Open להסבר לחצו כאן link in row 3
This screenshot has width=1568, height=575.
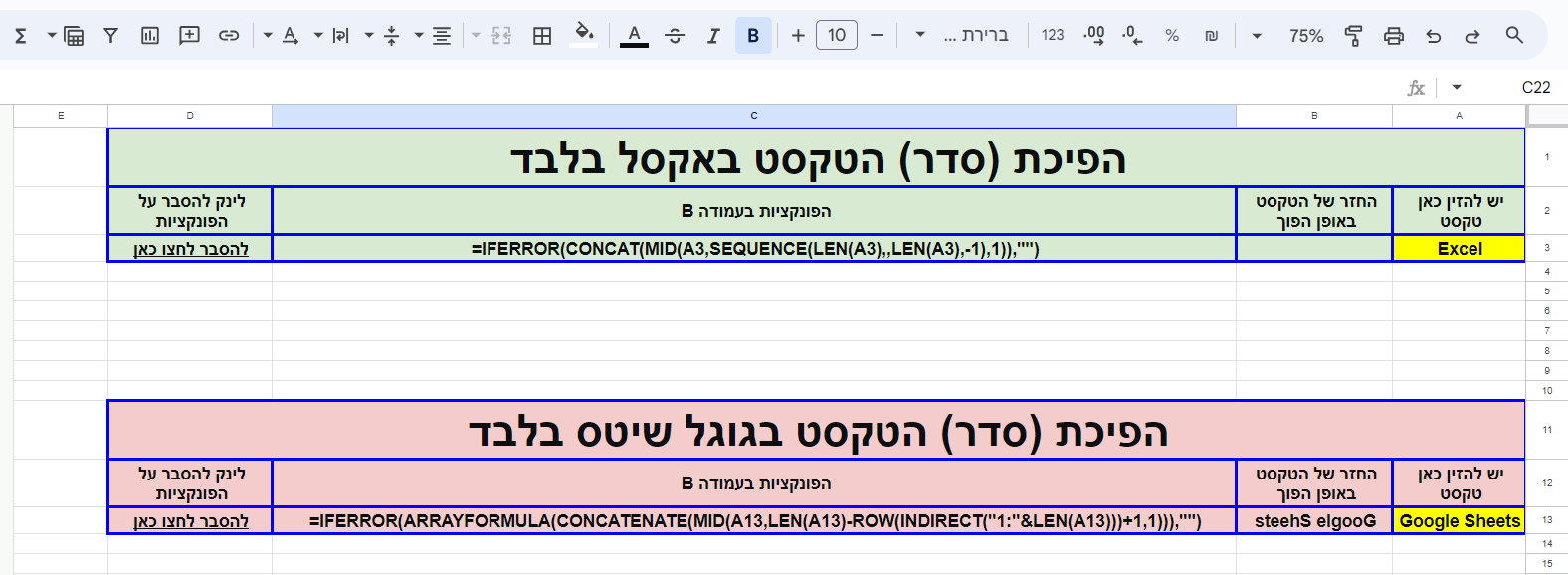(191, 249)
